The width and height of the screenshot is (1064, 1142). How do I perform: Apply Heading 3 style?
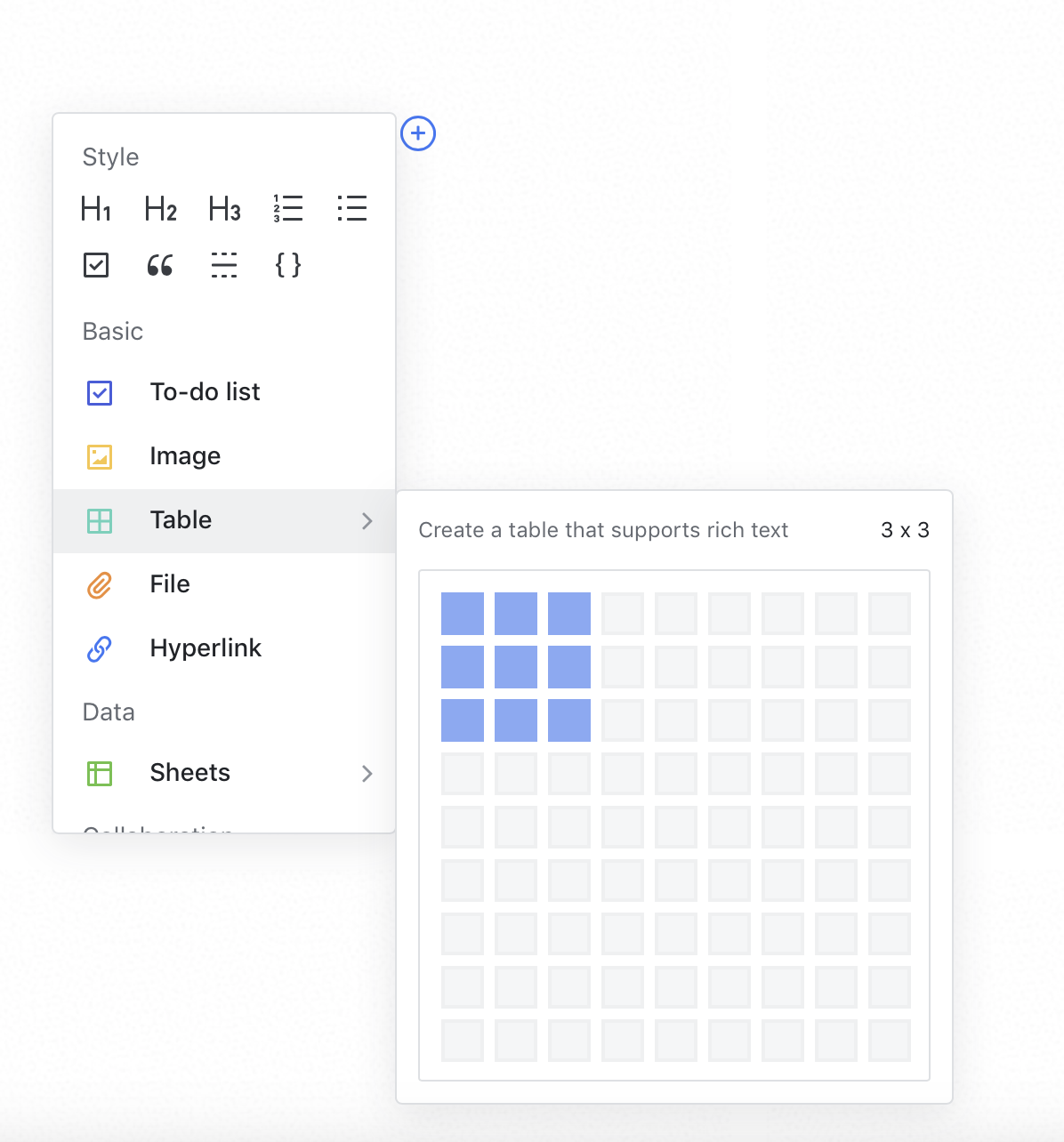[224, 209]
